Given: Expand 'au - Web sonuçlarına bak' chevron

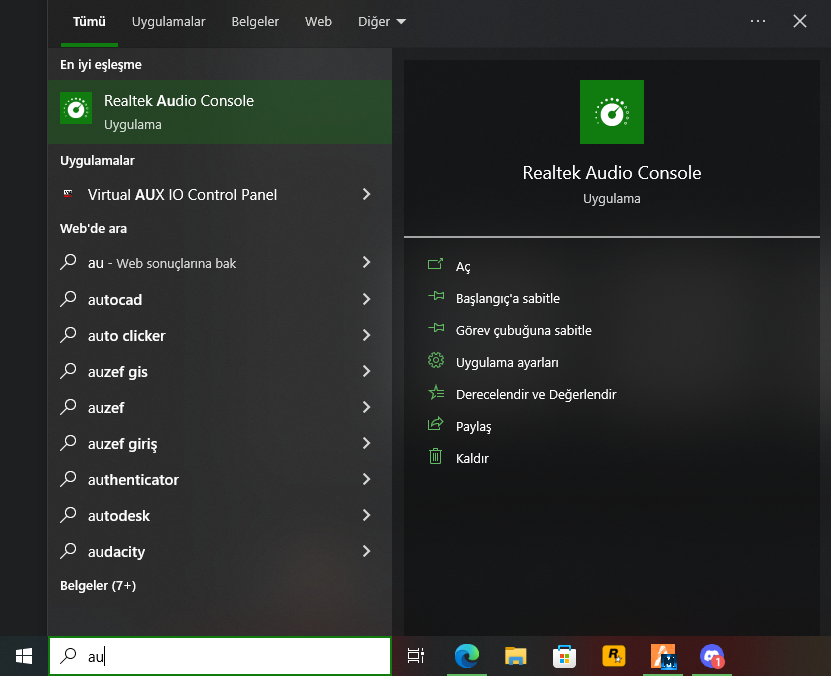Looking at the screenshot, I should (x=366, y=262).
